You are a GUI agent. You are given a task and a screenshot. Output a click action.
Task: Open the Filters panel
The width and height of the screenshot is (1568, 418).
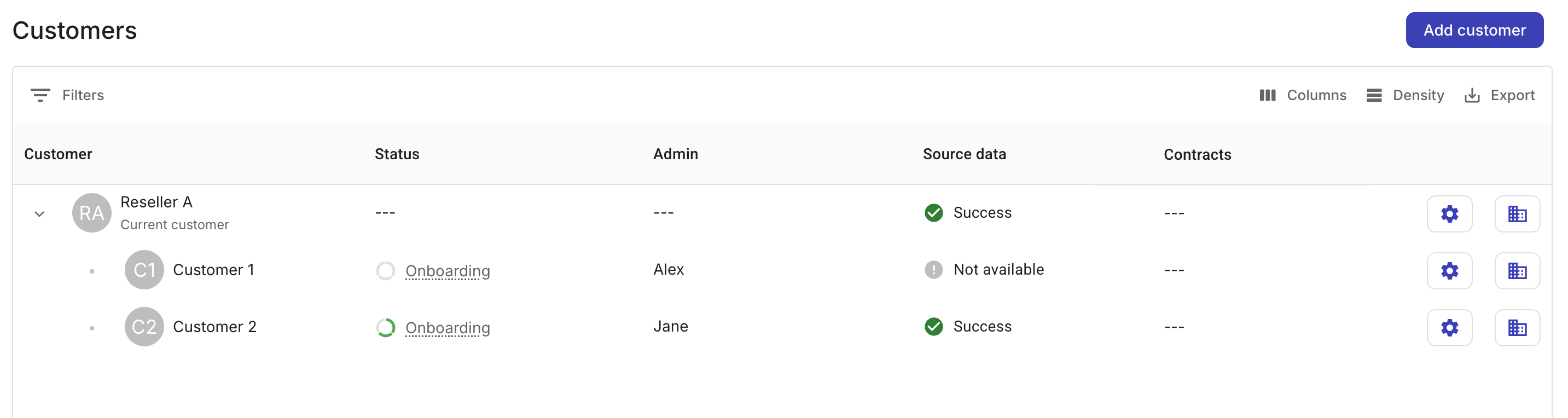coord(67,95)
